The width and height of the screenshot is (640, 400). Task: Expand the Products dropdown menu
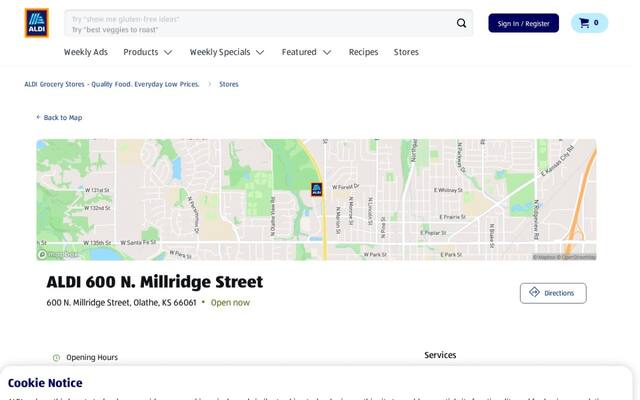(x=148, y=52)
